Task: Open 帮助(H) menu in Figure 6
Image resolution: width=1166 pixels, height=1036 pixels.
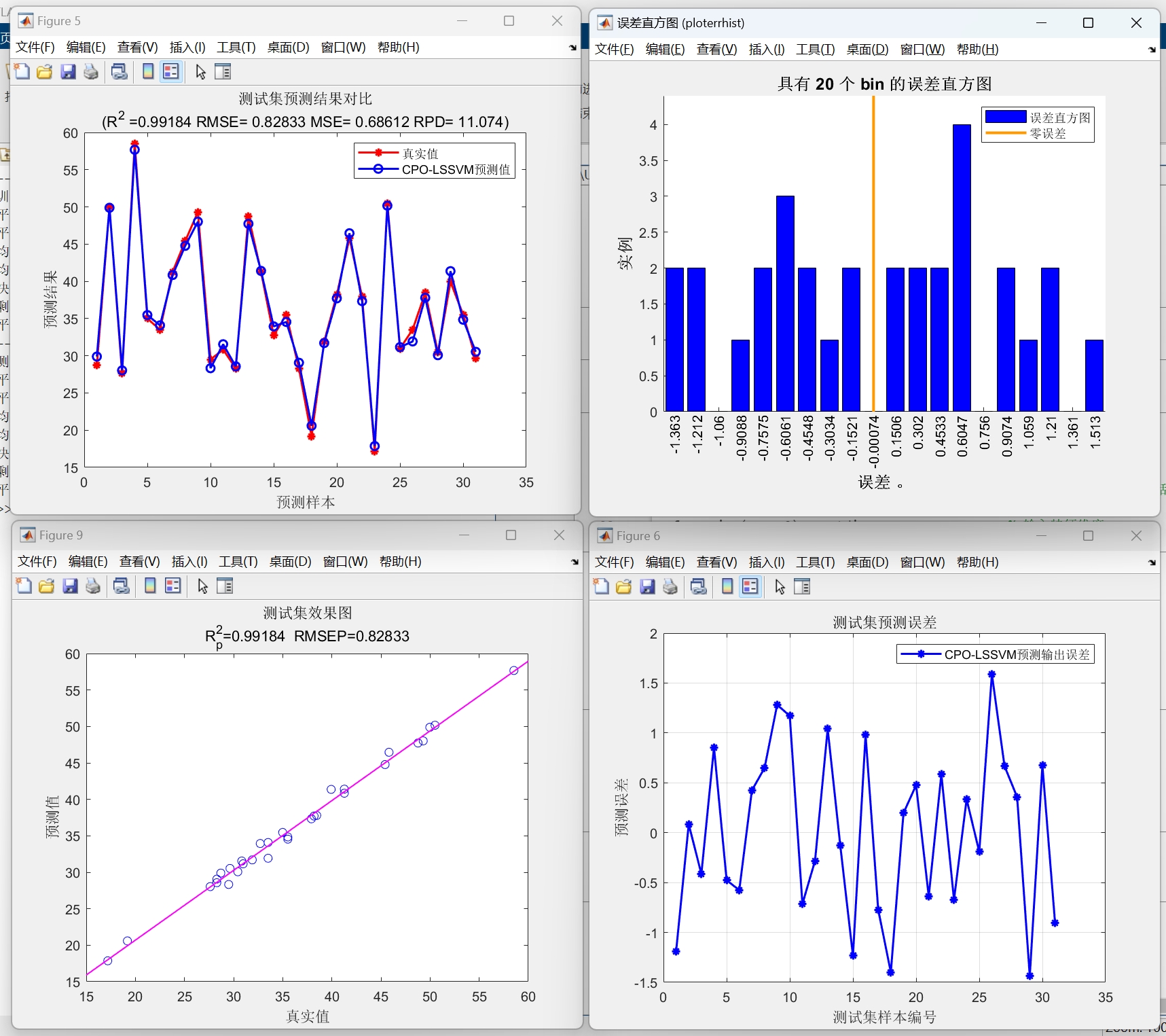Action: click(977, 562)
